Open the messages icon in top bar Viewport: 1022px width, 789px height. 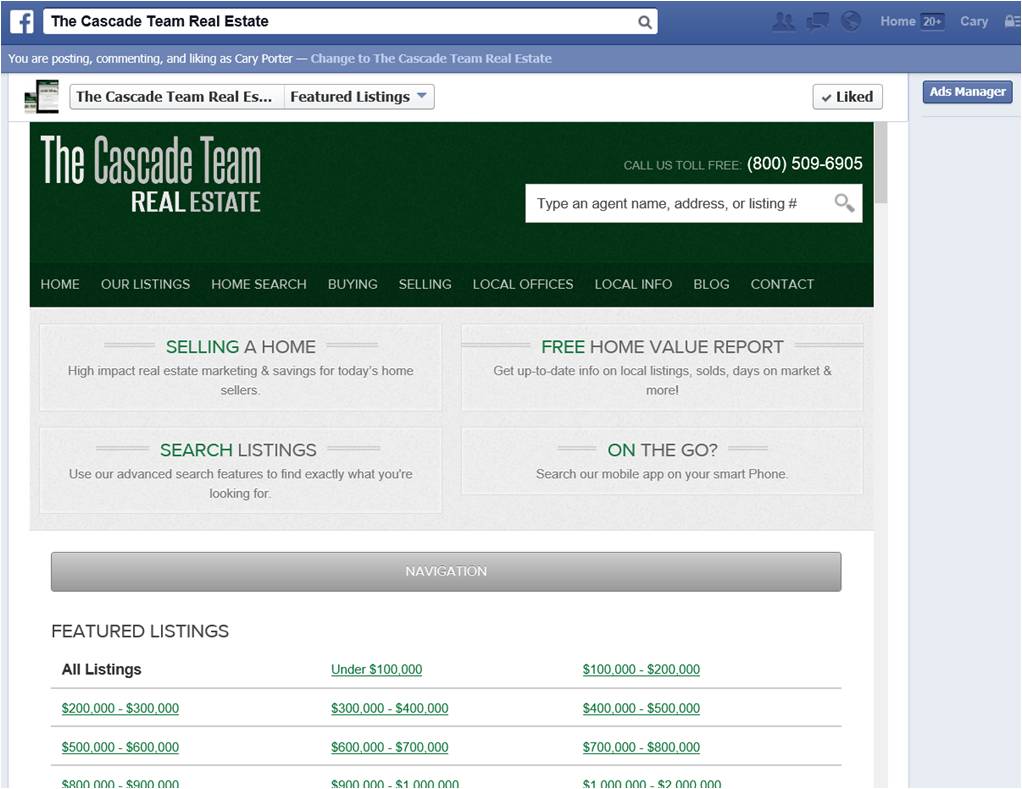pyautogui.click(x=817, y=21)
